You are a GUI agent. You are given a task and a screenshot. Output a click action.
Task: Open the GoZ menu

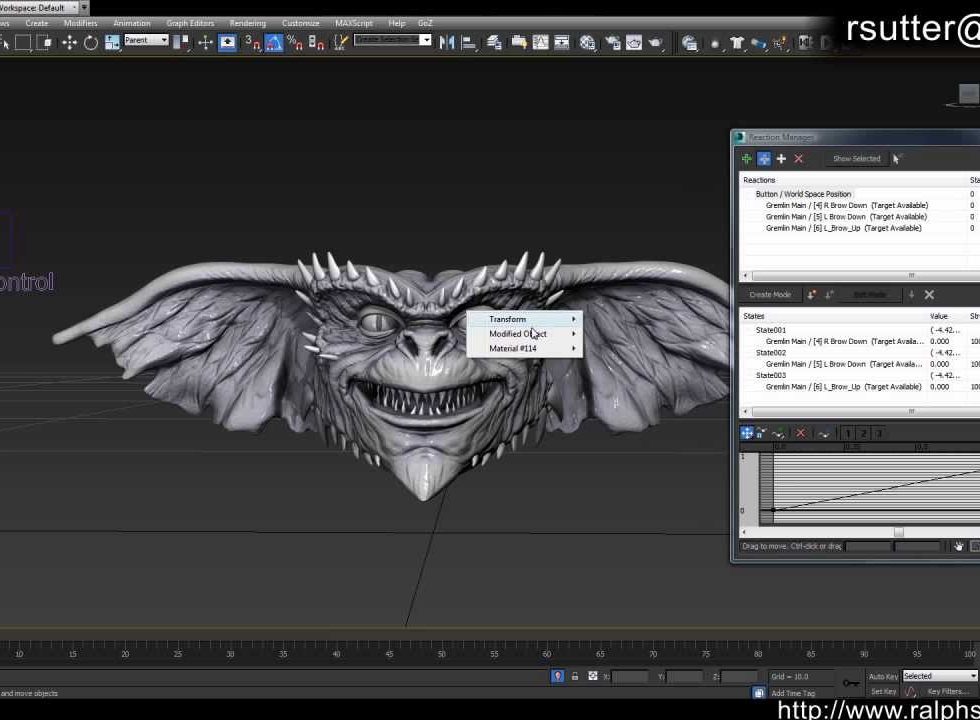coord(425,23)
